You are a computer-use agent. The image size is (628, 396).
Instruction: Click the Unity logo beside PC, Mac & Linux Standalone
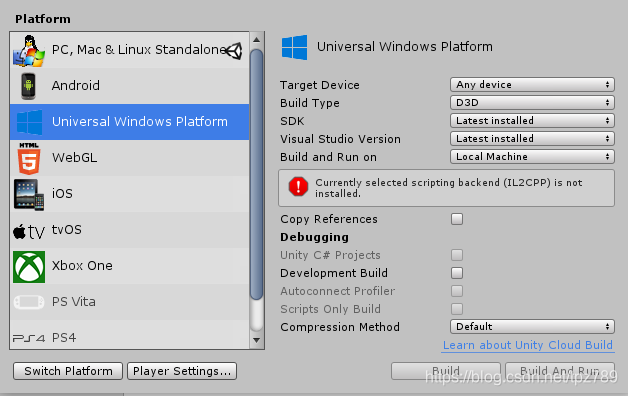click(x=234, y=51)
